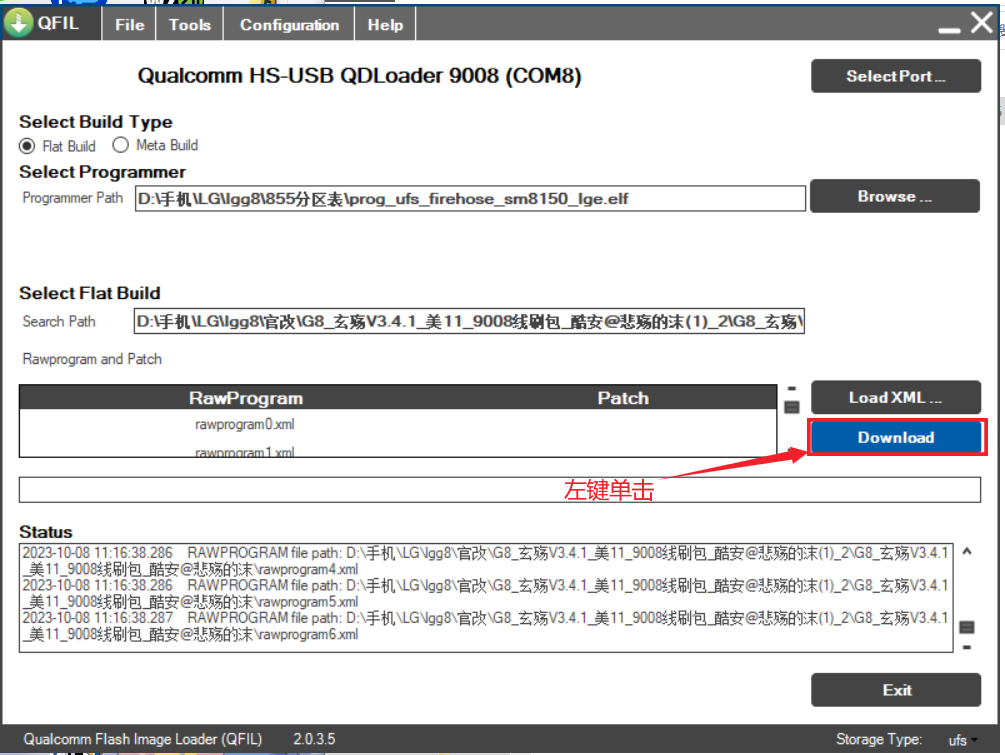Click the scroll thumb beside the RawProgram list
1005x755 pixels.
(x=791, y=407)
